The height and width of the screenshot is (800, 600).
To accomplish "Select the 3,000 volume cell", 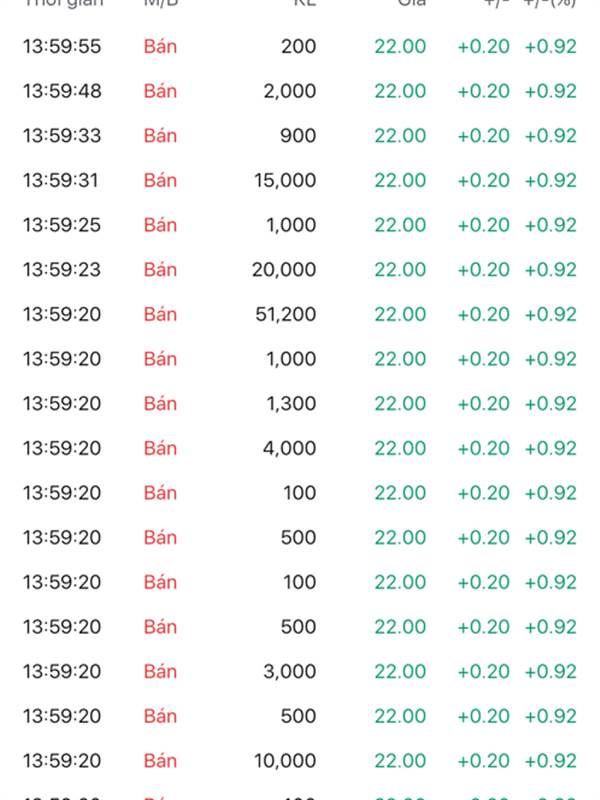I will tap(290, 672).
